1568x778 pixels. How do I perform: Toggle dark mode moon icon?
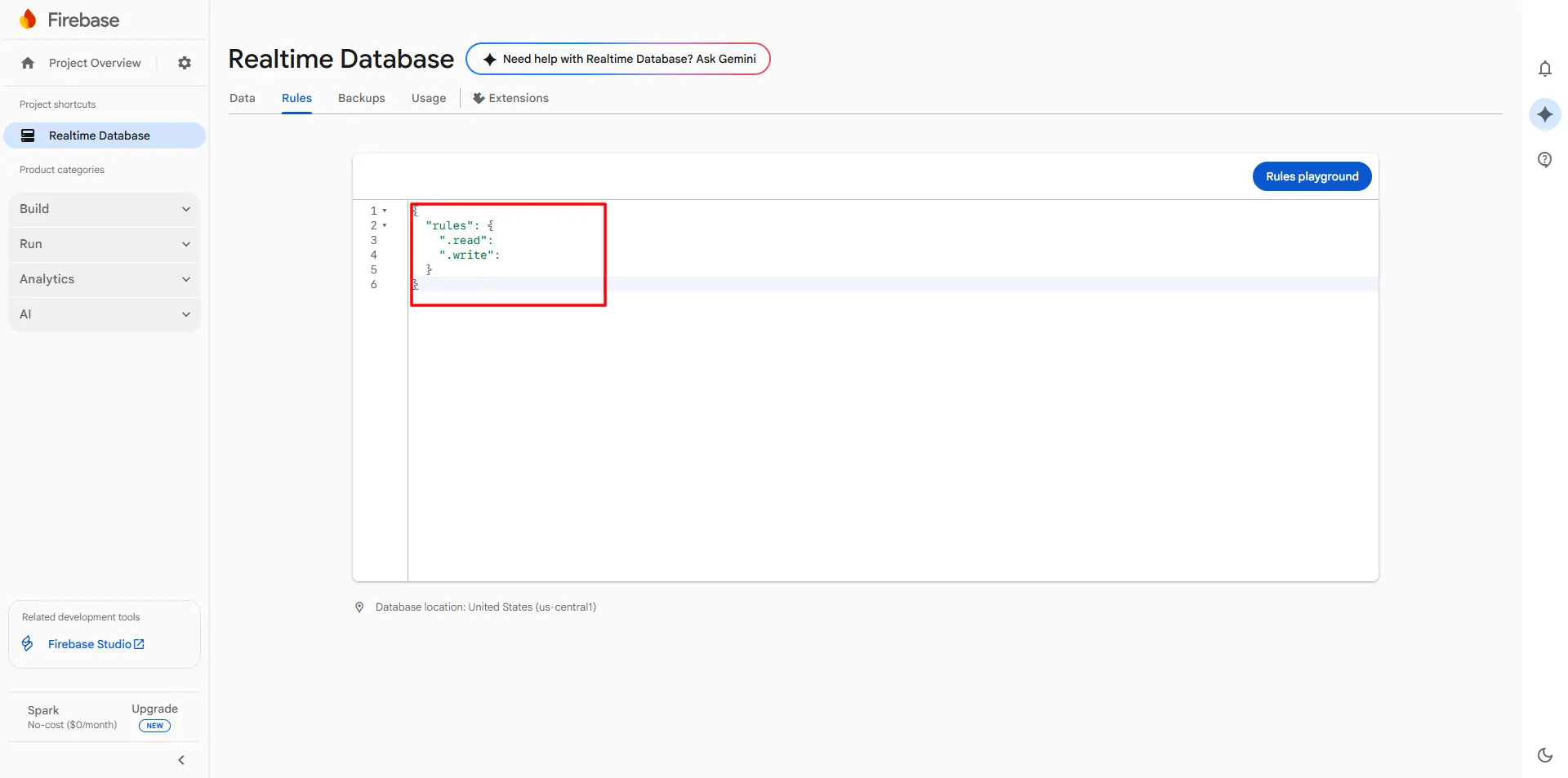point(1544,755)
